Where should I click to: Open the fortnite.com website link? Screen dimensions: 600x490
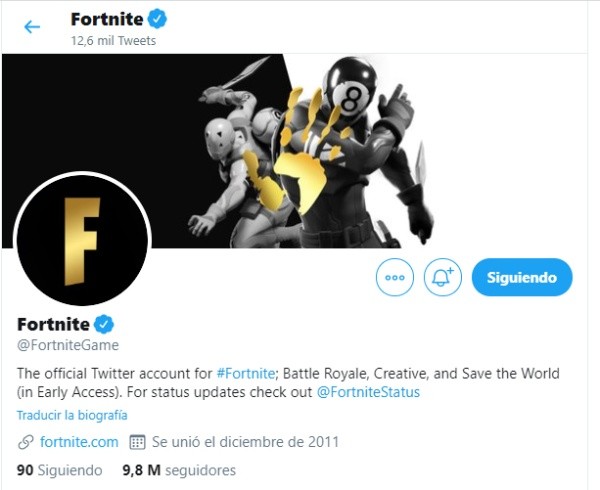[x=80, y=441]
